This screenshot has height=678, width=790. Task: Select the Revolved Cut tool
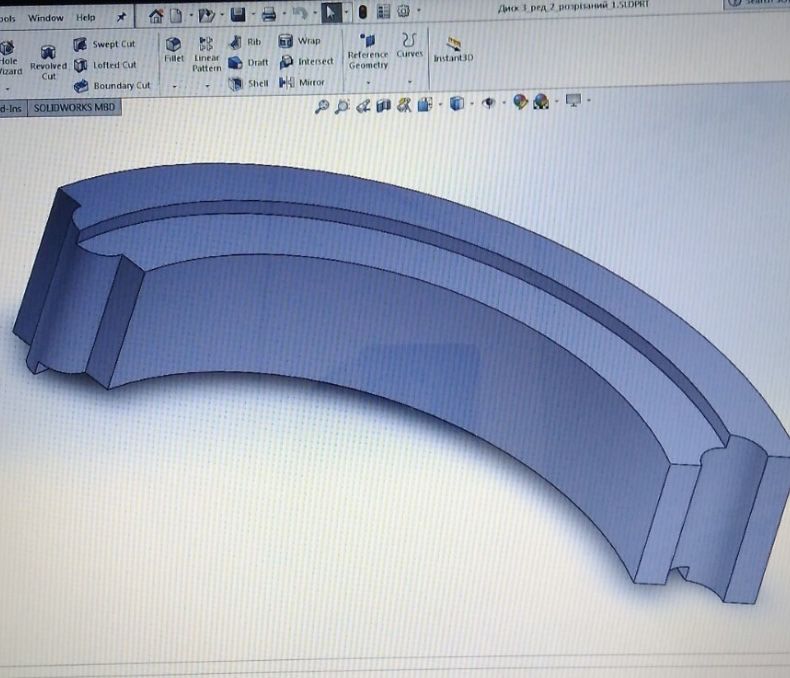click(48, 62)
